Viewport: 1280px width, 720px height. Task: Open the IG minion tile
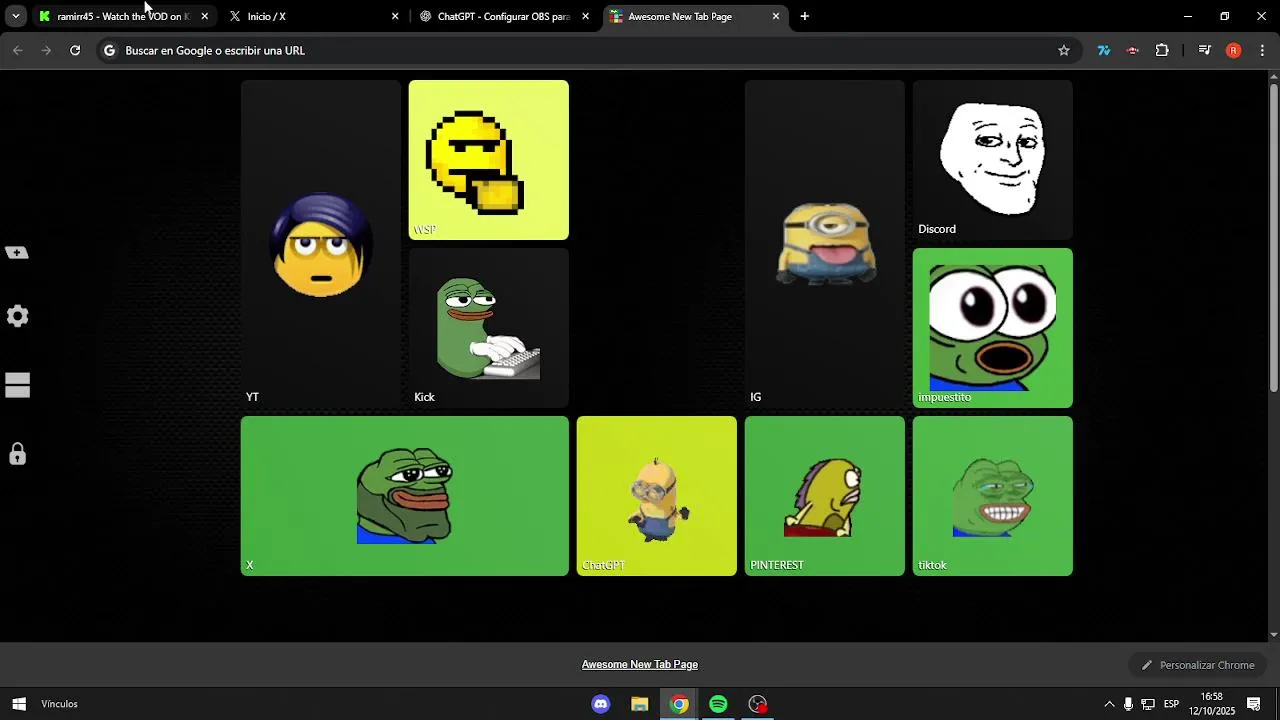(824, 244)
